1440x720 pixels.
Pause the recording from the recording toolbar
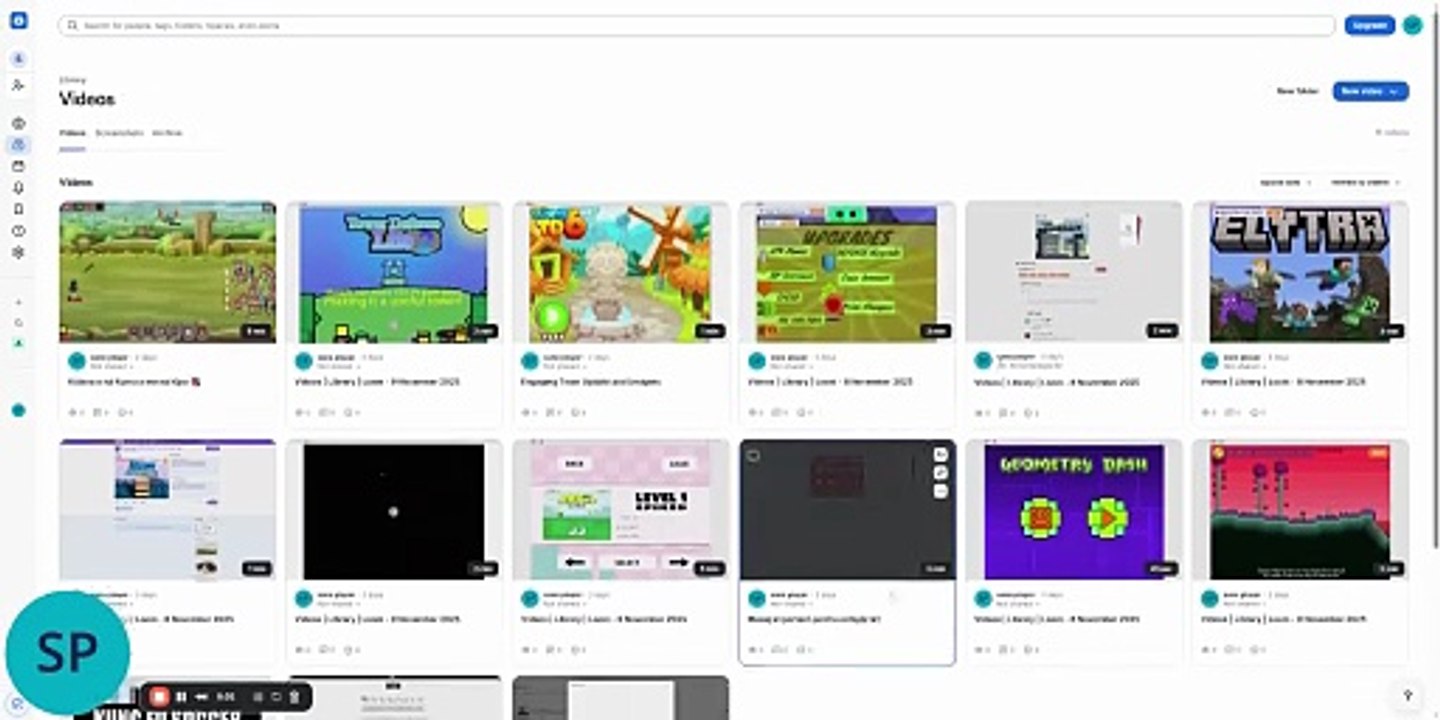click(181, 696)
